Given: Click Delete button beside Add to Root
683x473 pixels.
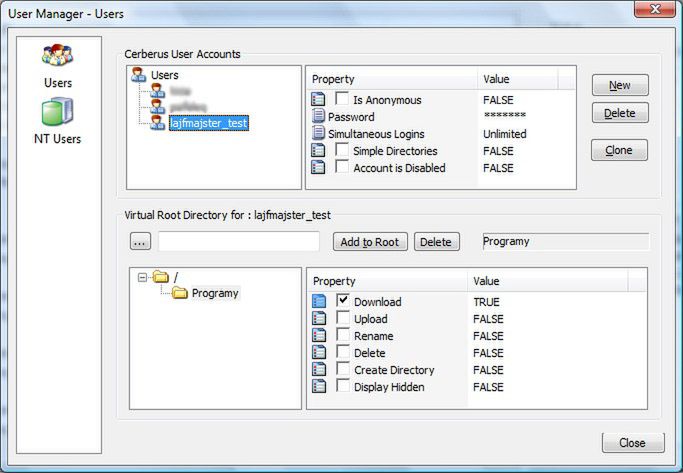Looking at the screenshot, I should (436, 242).
